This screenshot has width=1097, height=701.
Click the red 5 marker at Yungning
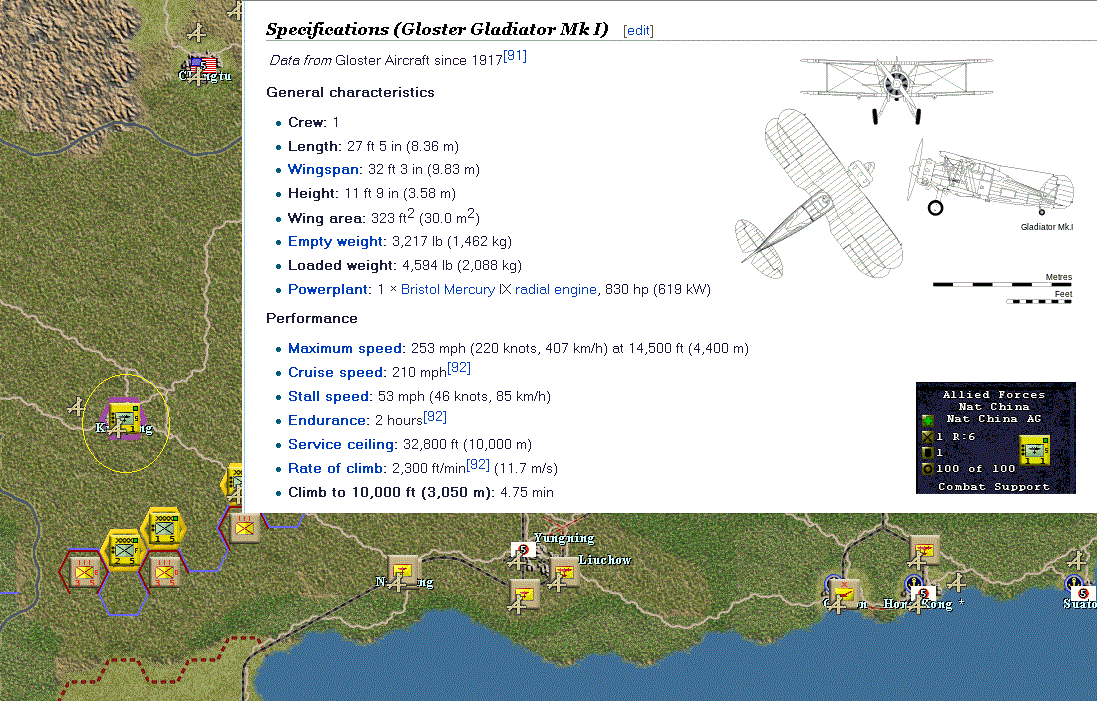(523, 550)
